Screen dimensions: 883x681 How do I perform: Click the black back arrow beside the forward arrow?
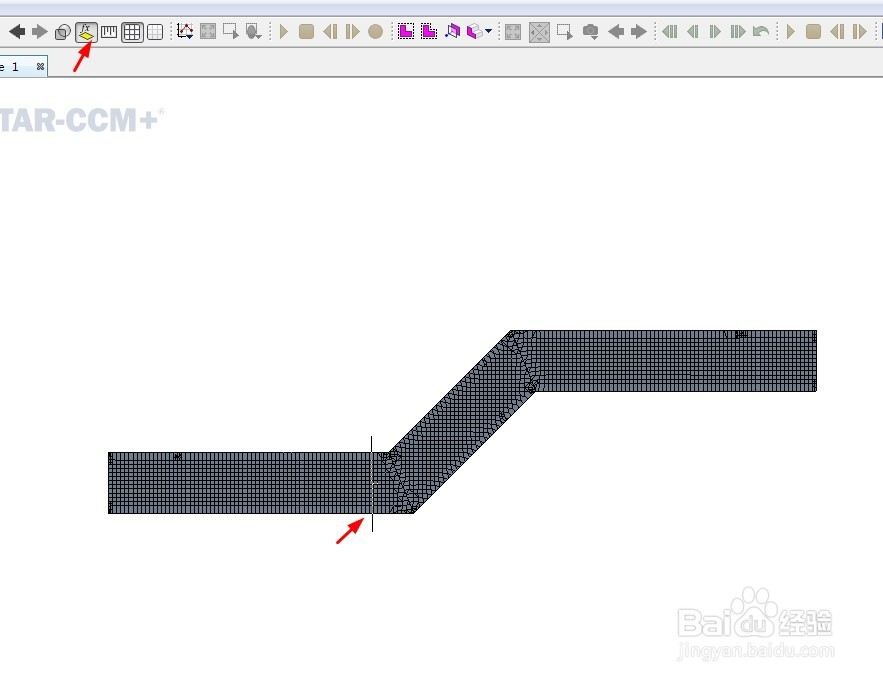(17, 32)
